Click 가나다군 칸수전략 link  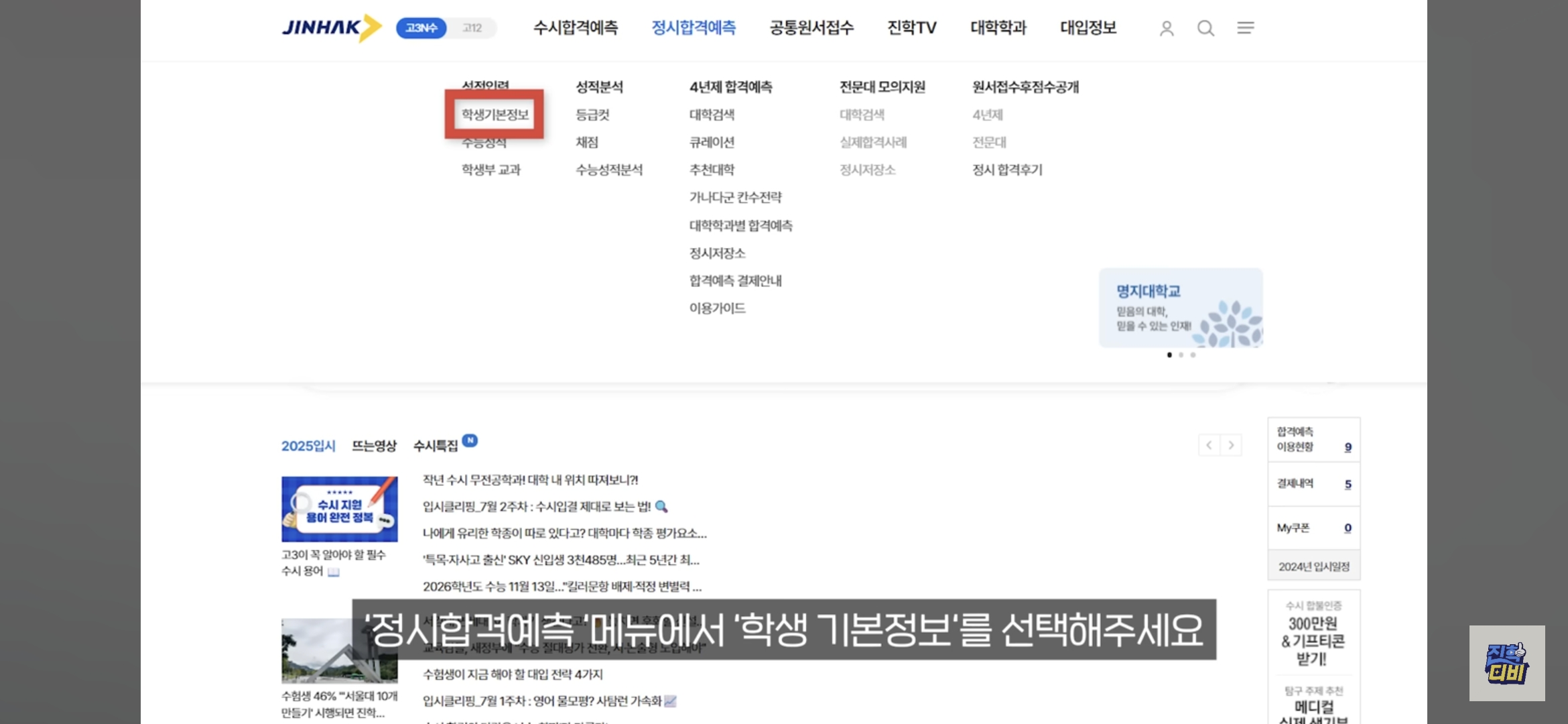[x=735, y=197]
